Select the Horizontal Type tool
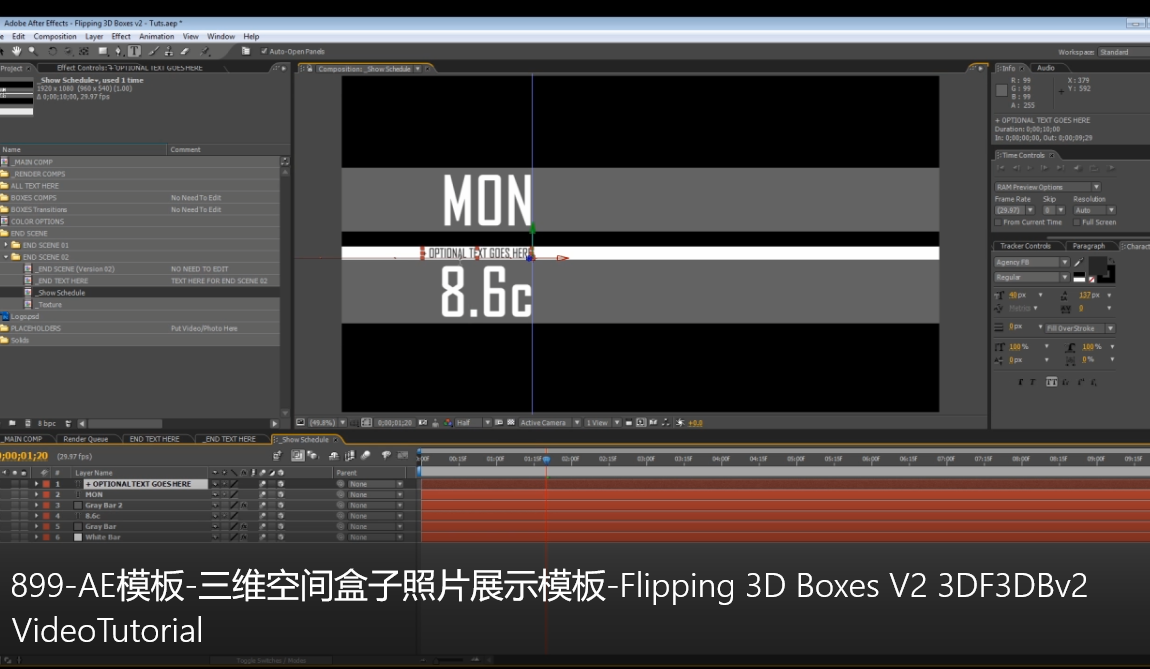Image resolution: width=1150 pixels, height=669 pixels. [134, 51]
